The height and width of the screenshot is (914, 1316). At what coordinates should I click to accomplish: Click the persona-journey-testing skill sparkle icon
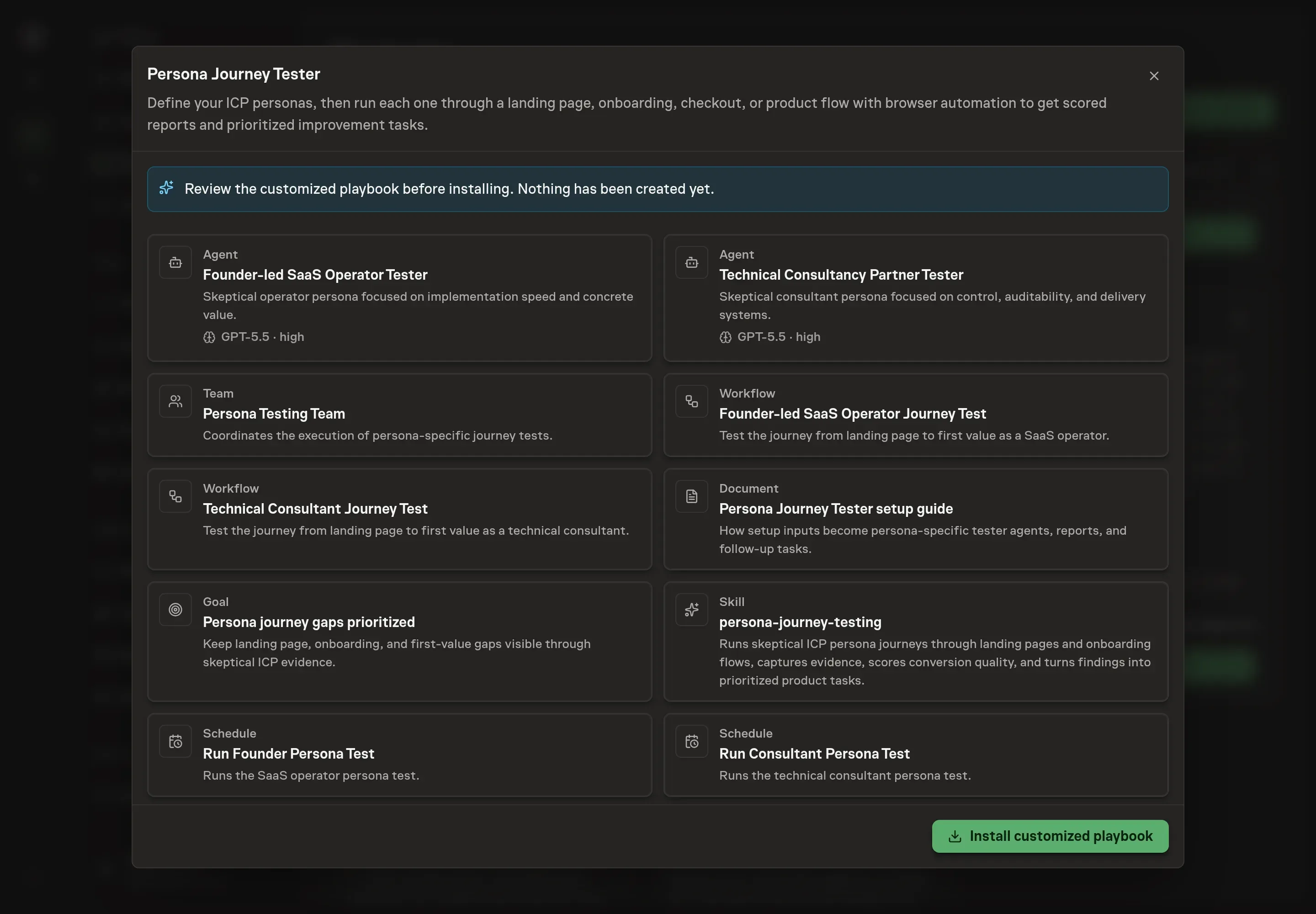pyautogui.click(x=692, y=610)
